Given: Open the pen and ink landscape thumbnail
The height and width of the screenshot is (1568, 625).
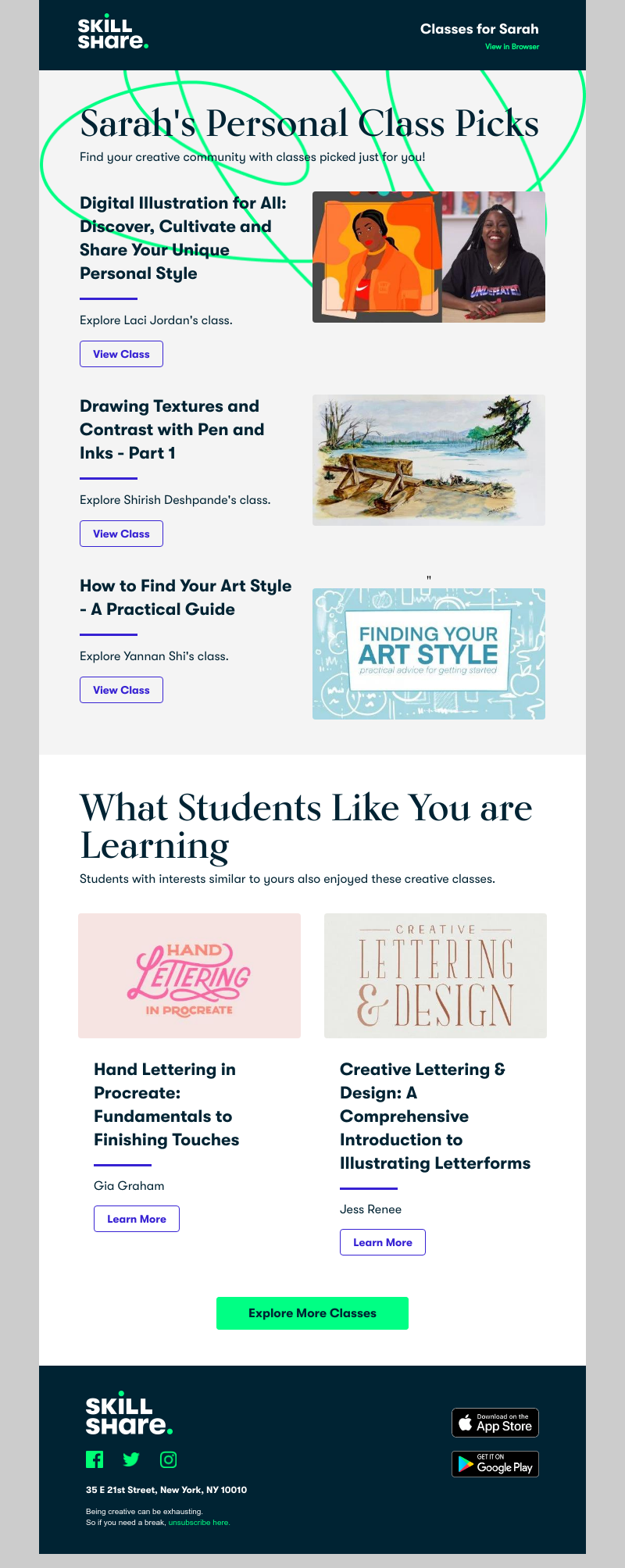Looking at the screenshot, I should click(429, 460).
